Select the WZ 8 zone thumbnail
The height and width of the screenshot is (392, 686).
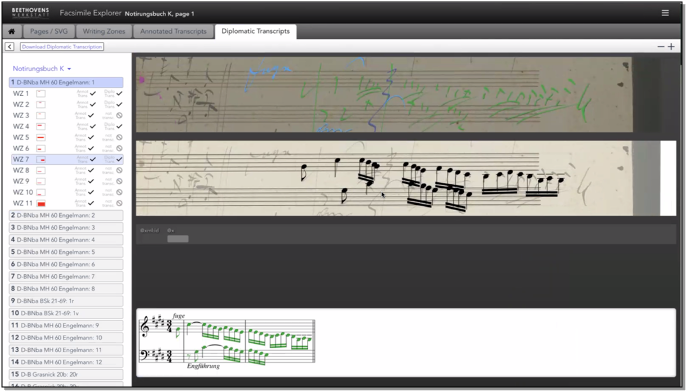pyautogui.click(x=41, y=170)
